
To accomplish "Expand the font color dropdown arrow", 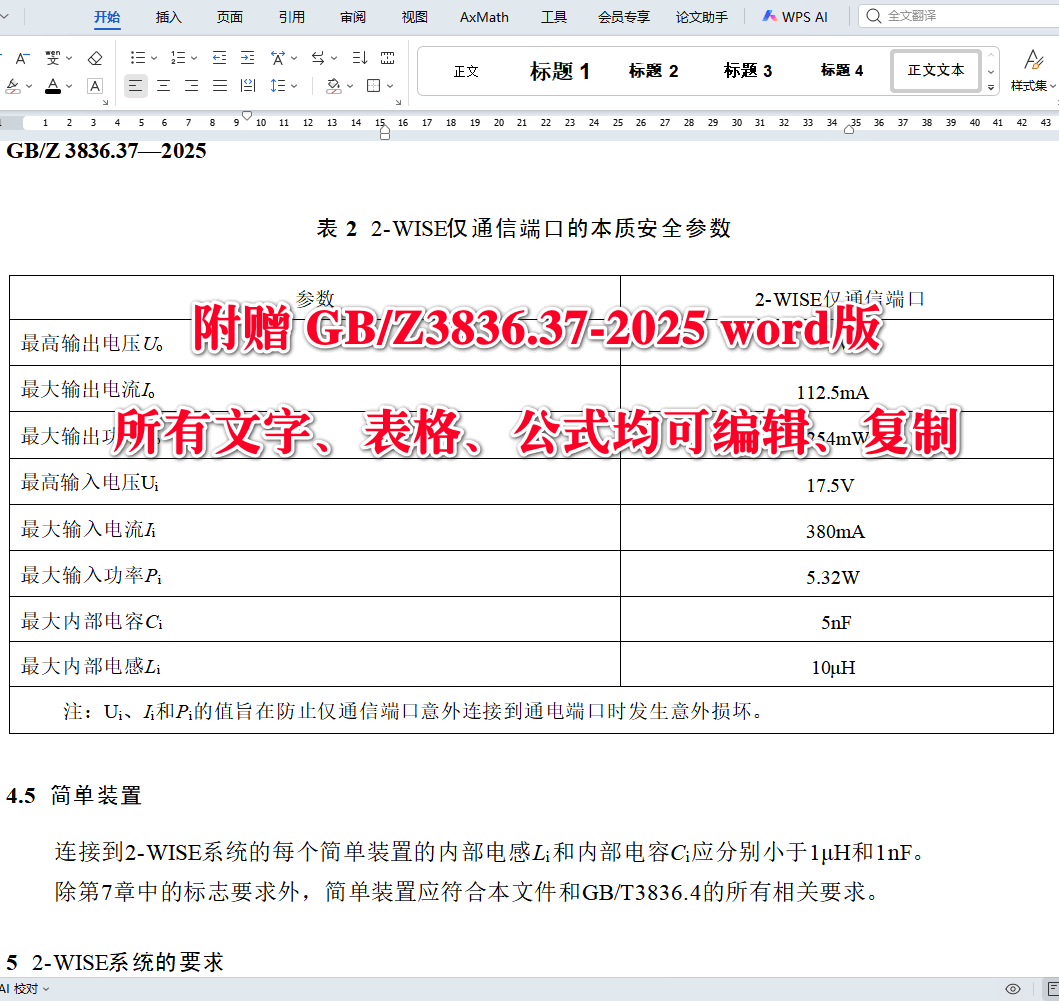I will click(69, 86).
